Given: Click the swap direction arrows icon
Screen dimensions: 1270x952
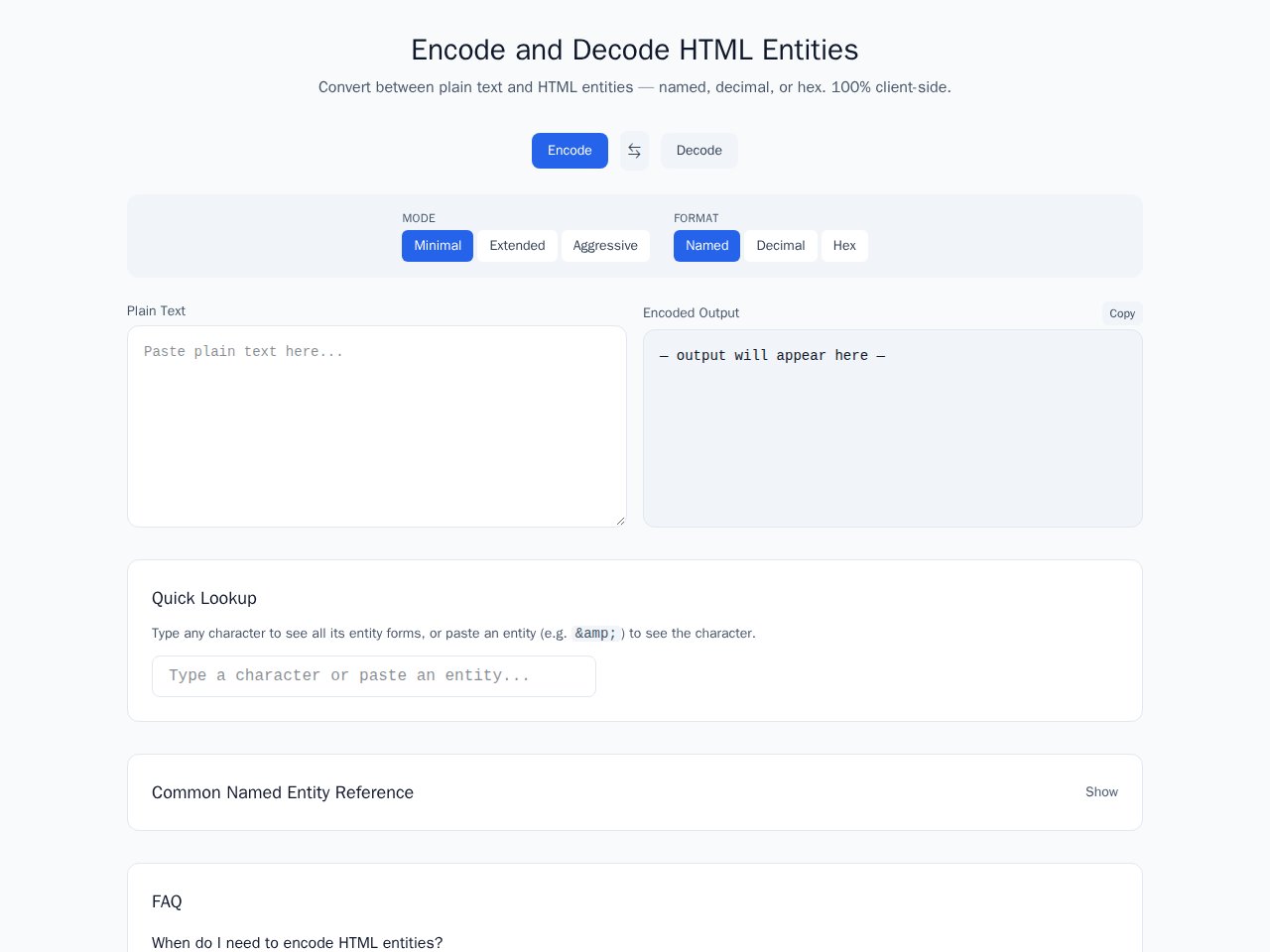Looking at the screenshot, I should coord(635,151).
